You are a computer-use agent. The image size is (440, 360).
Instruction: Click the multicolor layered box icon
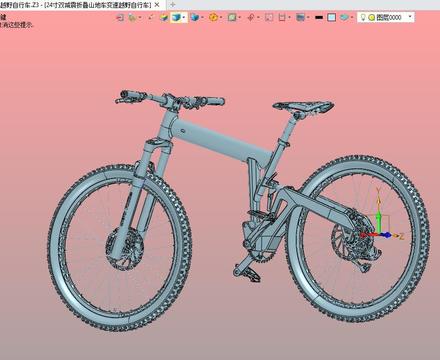click(x=164, y=17)
